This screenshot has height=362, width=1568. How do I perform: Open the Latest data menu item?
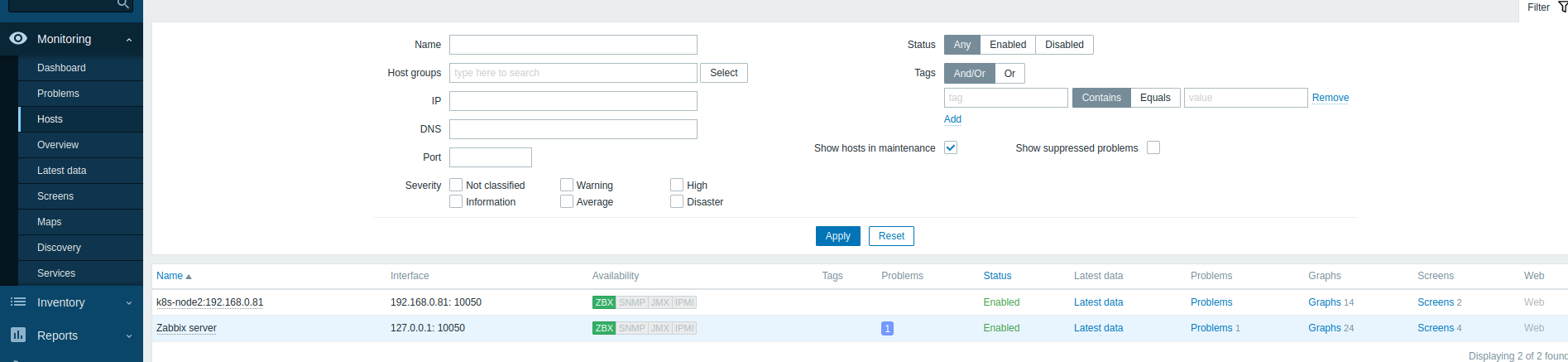point(62,171)
